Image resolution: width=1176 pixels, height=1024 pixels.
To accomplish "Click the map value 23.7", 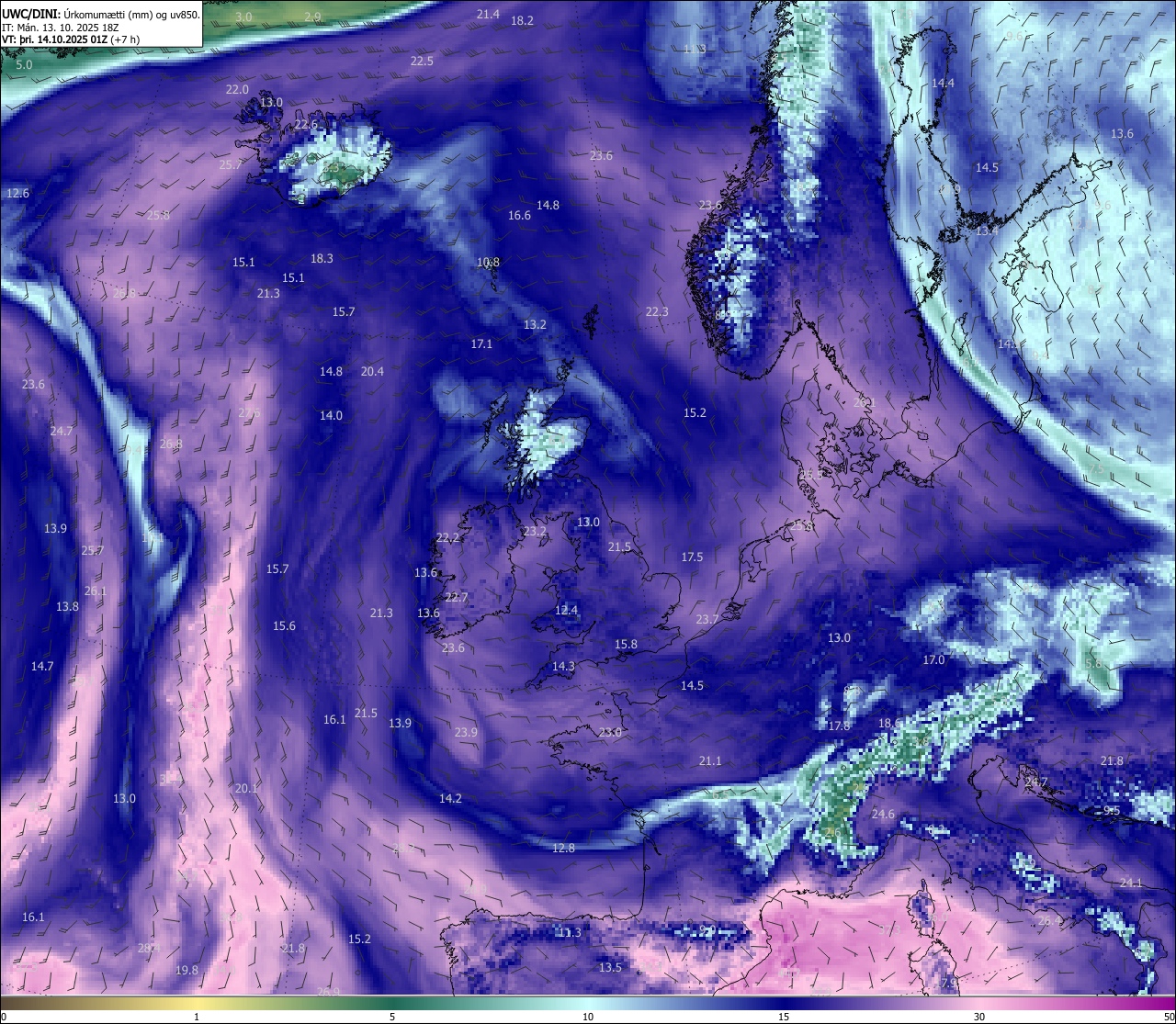I will pos(707,620).
